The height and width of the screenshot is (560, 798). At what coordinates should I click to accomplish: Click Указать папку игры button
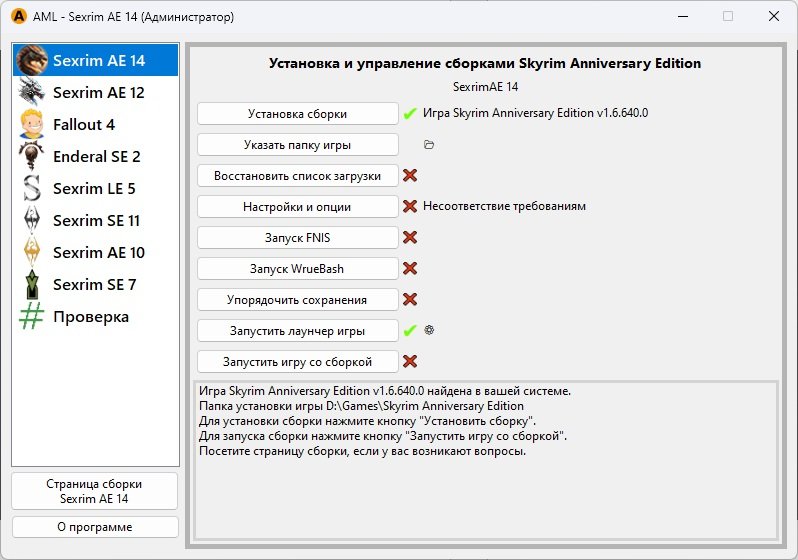297,145
